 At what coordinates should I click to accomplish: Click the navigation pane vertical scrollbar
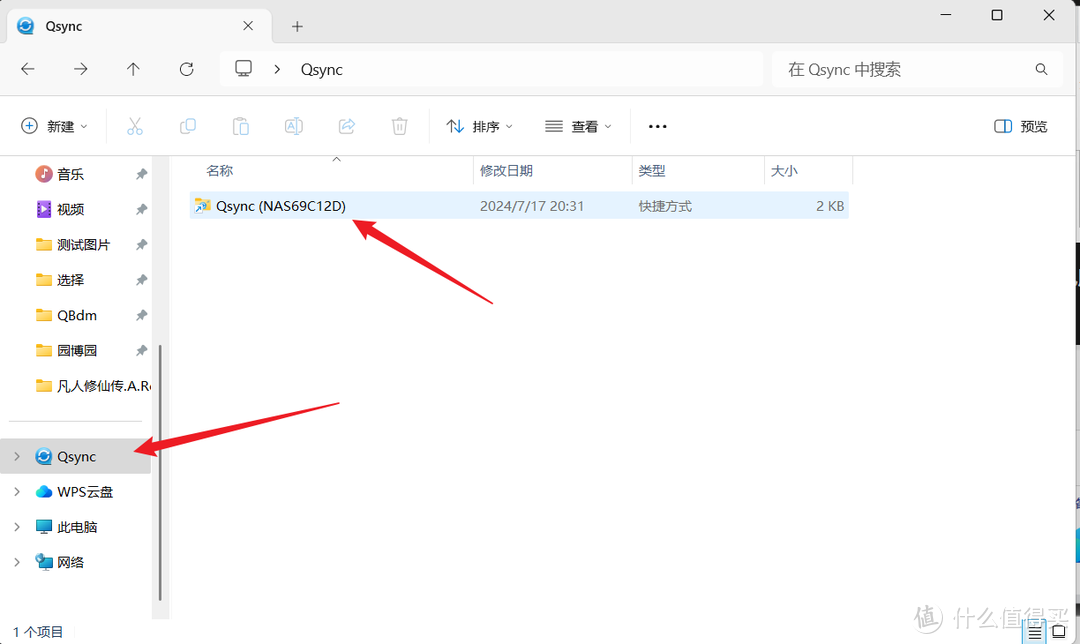click(160, 472)
